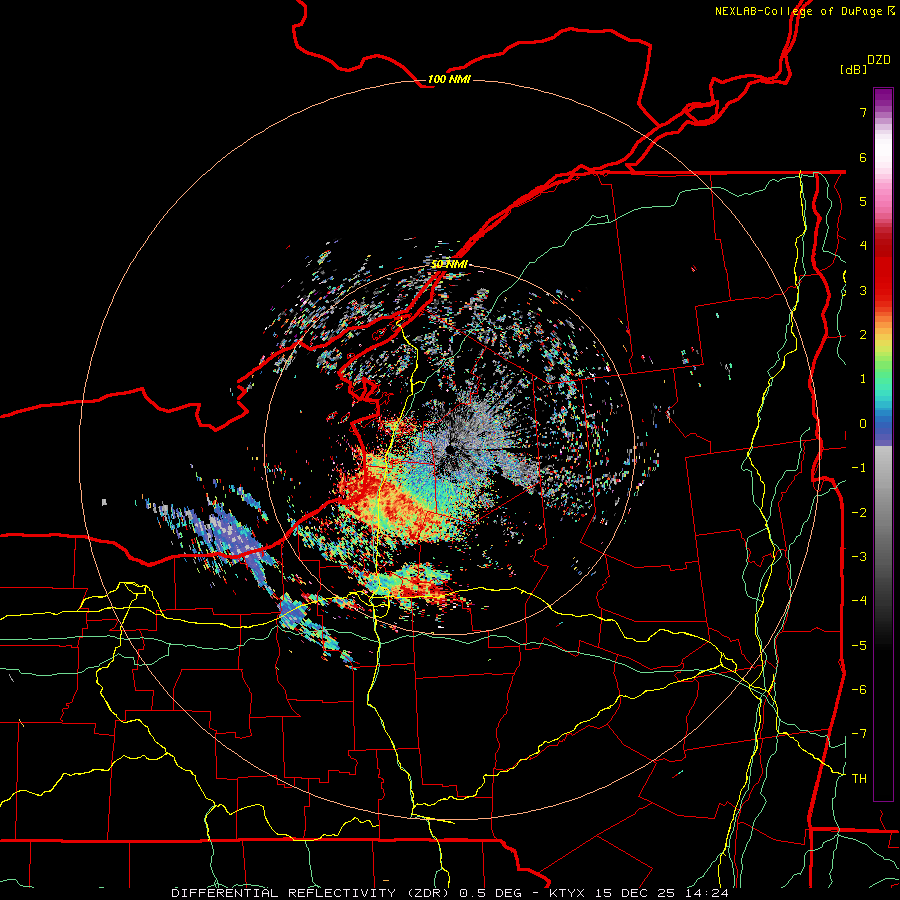Select the 1 dB scale label

[x=863, y=379]
